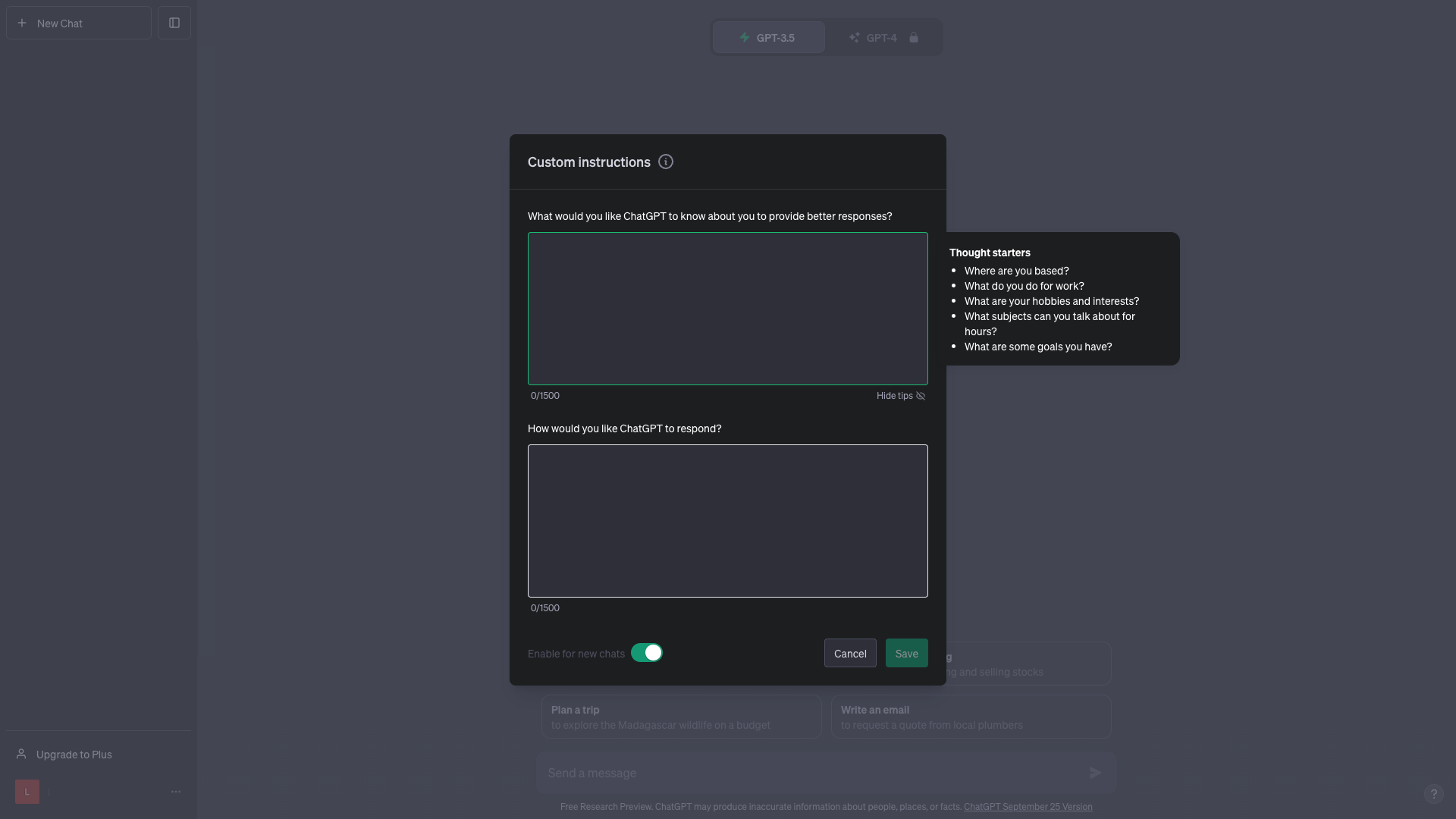This screenshot has height=819, width=1456.
Task: Focus the 'know about you' text box
Action: click(728, 309)
